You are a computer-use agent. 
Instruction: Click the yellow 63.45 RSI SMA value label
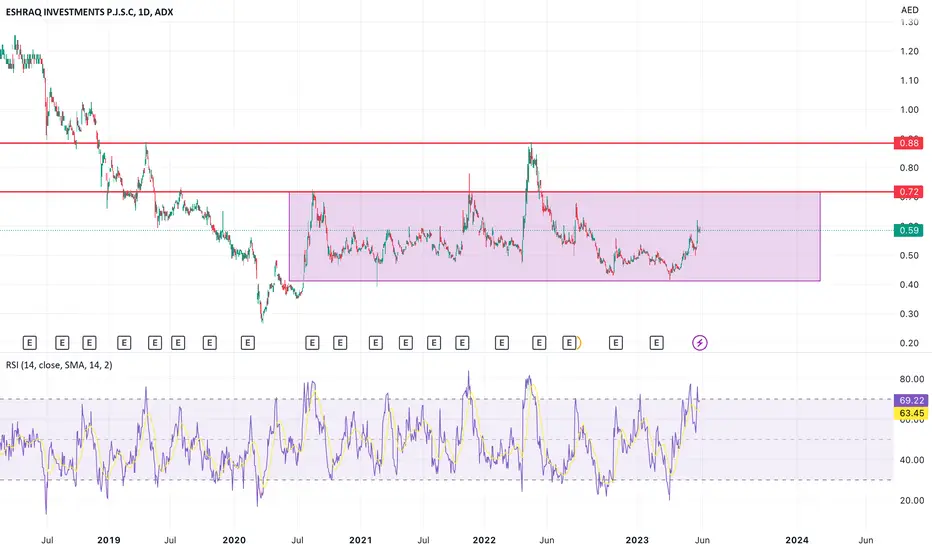coord(911,413)
